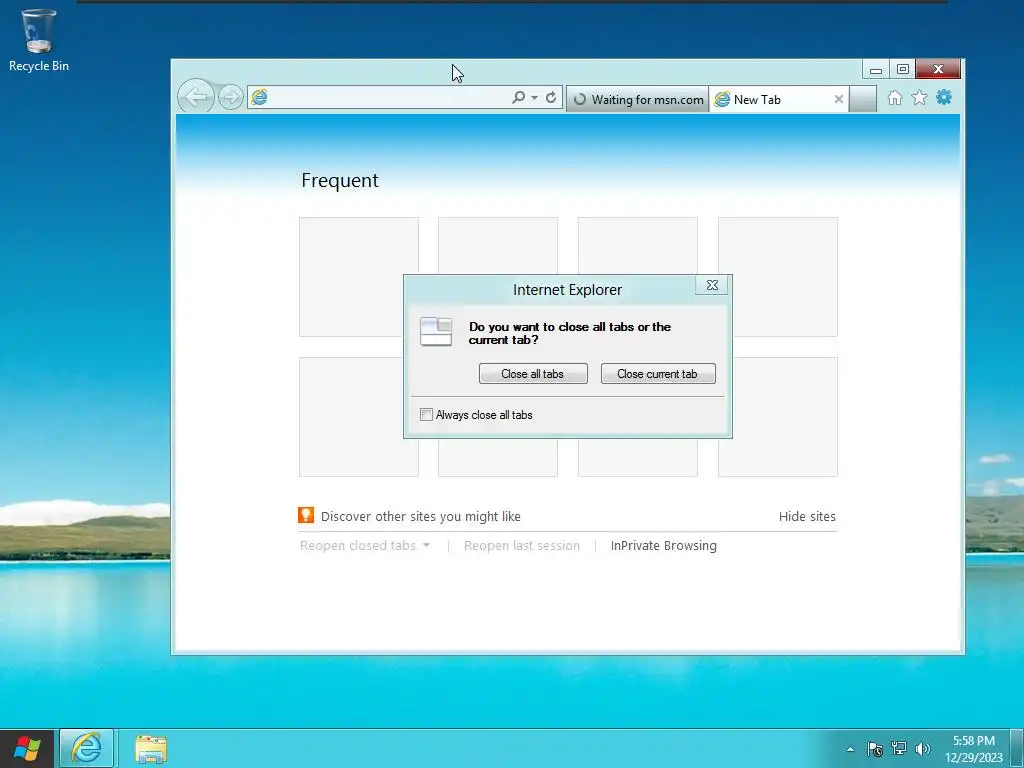Select the first Frequent site tile
This screenshot has height=768, width=1024.
(359, 277)
